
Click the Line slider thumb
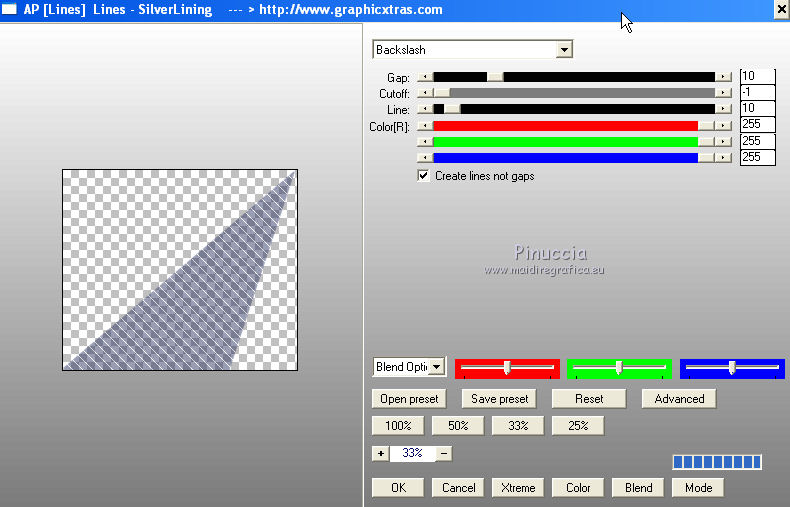452,109
